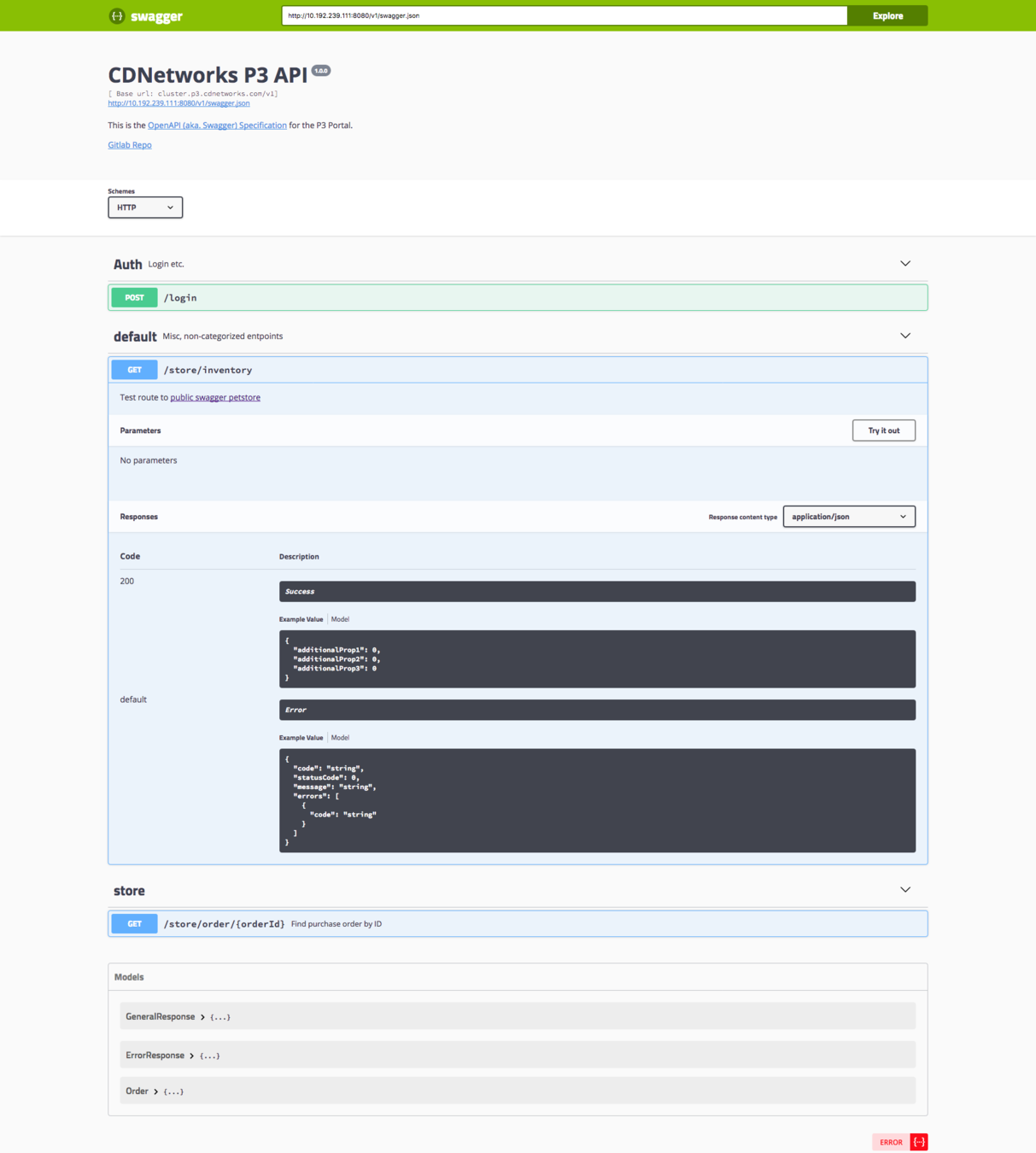Click the Error description bar
Screen dimensions: 1036x1153
click(x=597, y=710)
